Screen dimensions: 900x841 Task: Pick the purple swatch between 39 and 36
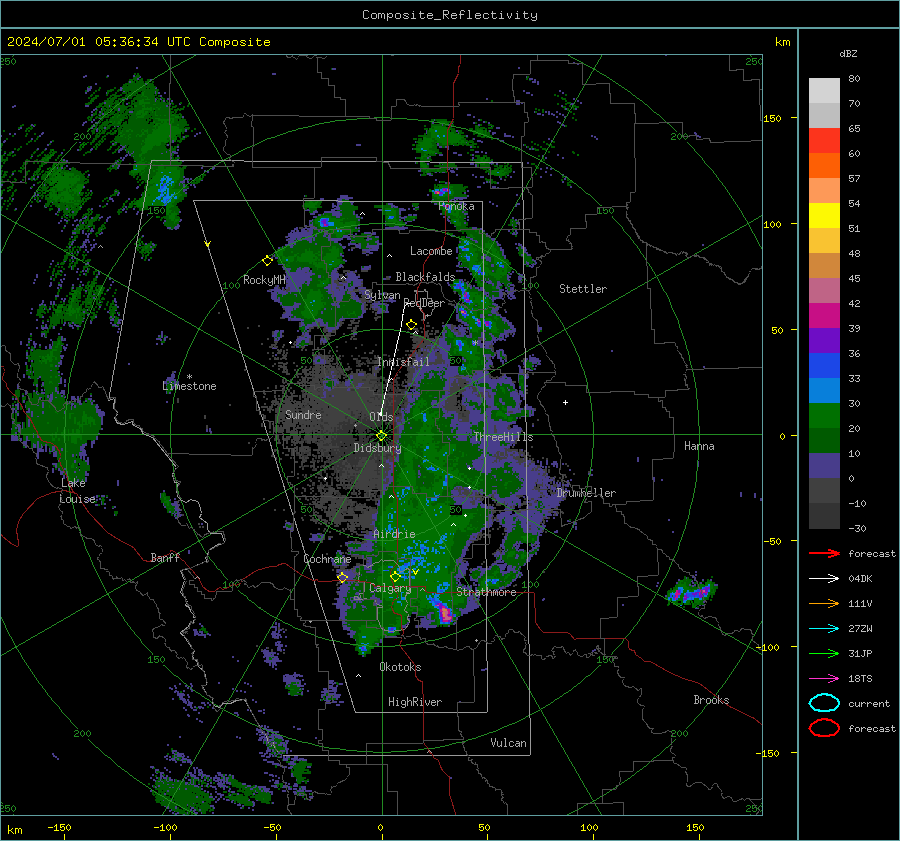point(824,341)
